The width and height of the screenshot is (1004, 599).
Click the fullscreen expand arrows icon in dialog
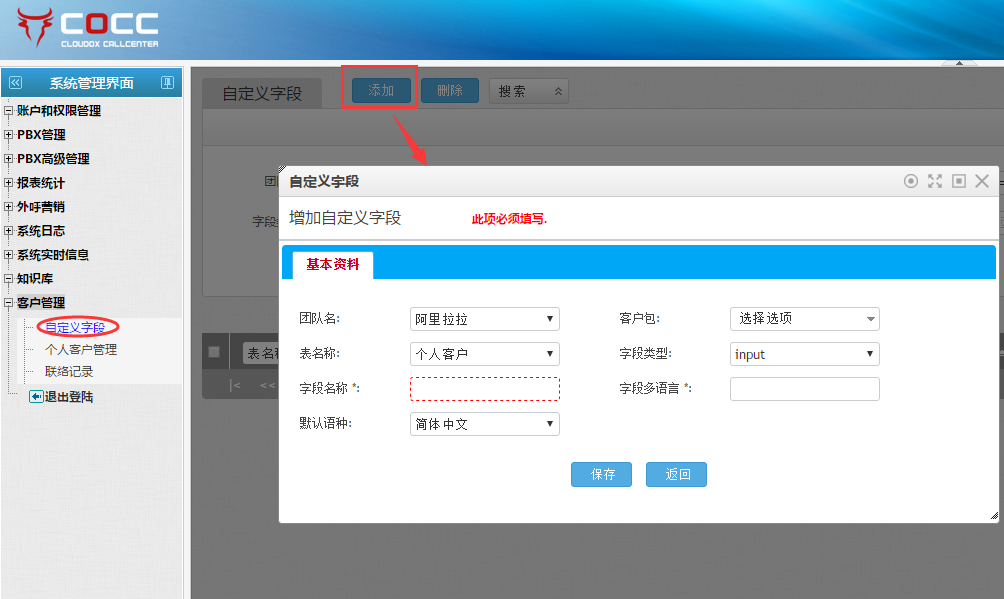[935, 181]
